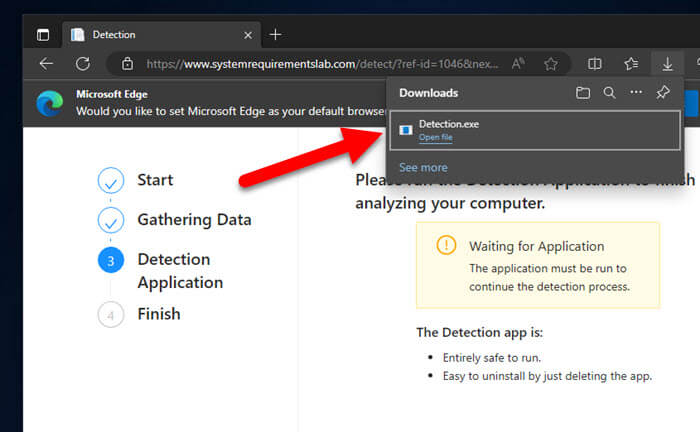Select the Finish step label

click(x=159, y=314)
